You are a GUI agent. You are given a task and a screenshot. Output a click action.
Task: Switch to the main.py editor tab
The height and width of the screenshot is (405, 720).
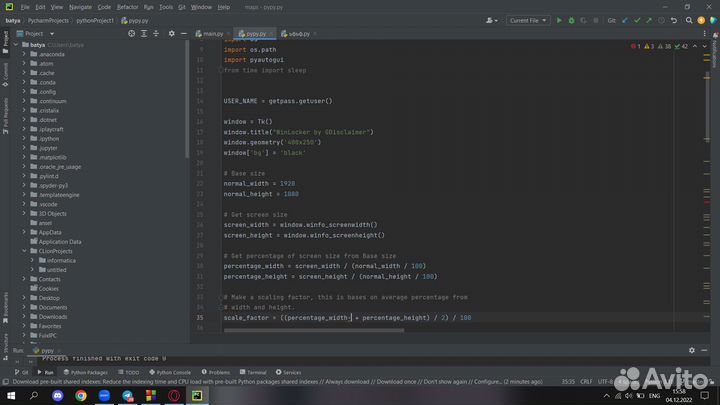211,33
